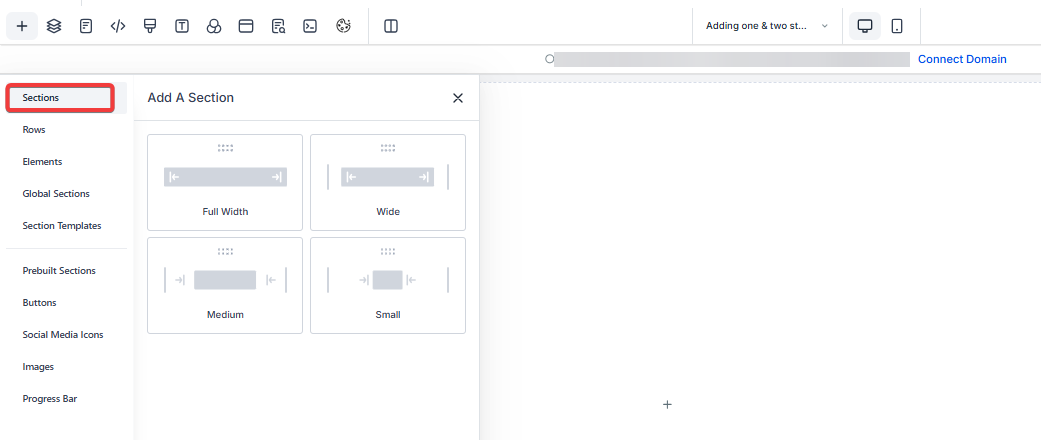Click the small circle icon before the URL bar
The width and height of the screenshot is (1041, 440).
pyautogui.click(x=549, y=59)
